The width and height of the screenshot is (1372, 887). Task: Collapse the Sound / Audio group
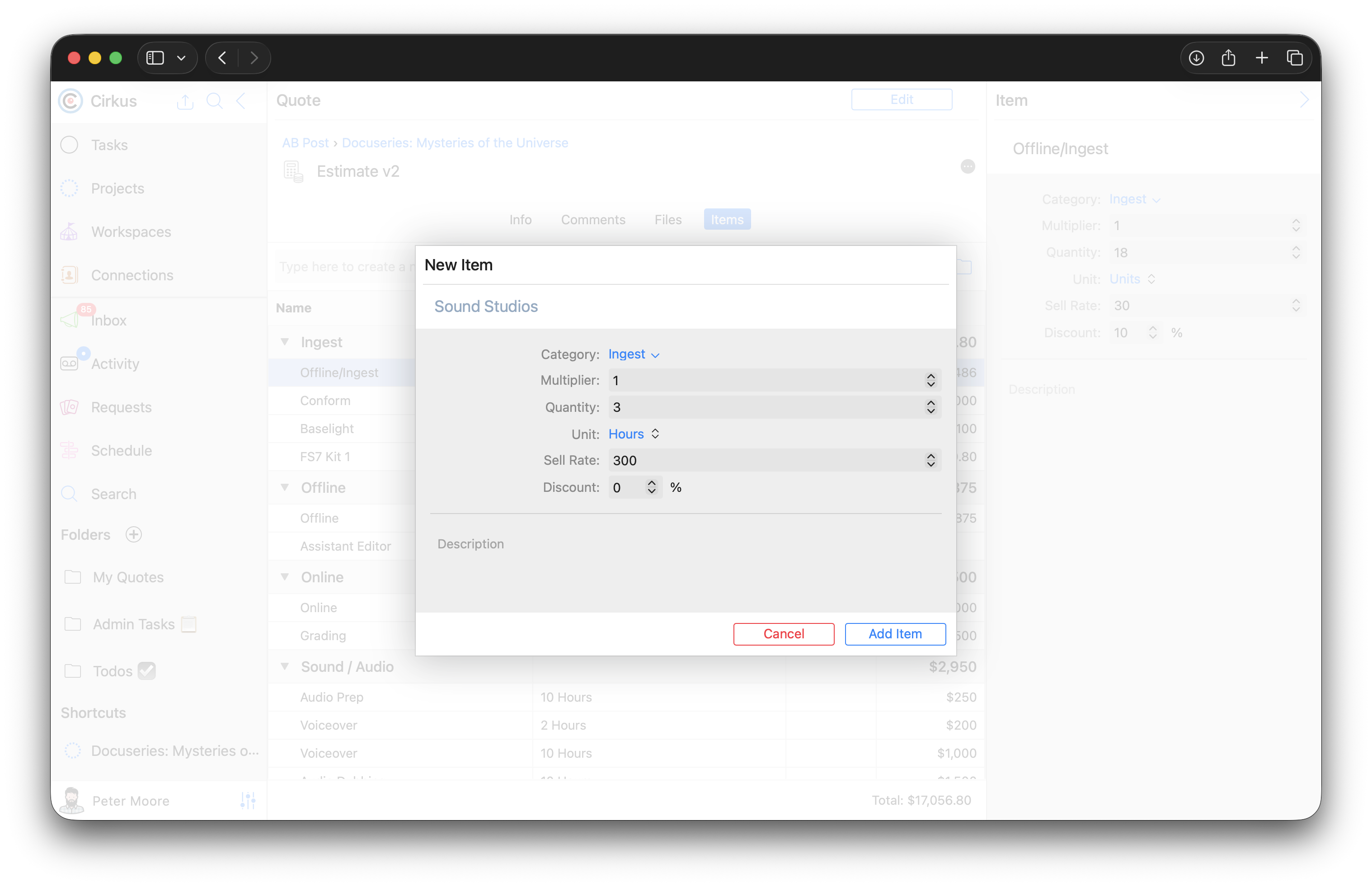(284, 666)
